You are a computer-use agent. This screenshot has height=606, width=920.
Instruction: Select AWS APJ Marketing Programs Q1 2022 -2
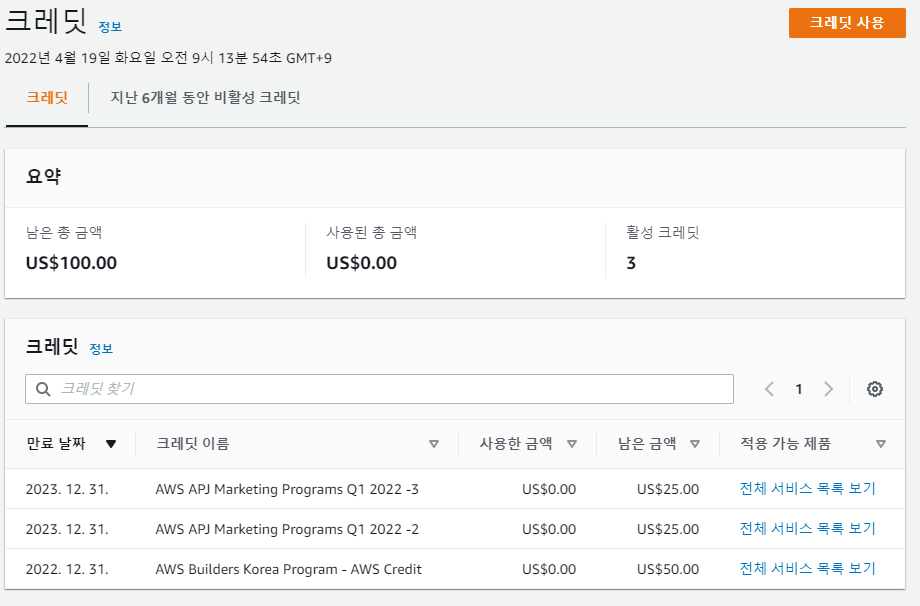tap(287, 529)
